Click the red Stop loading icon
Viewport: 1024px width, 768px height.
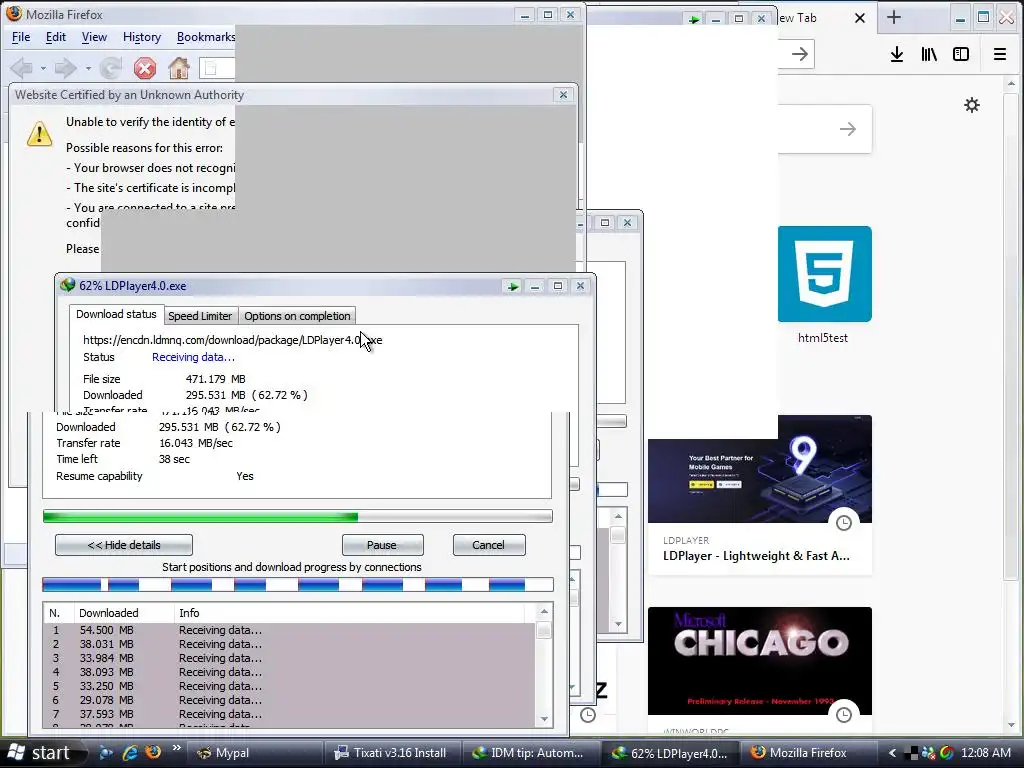pyautogui.click(x=144, y=67)
